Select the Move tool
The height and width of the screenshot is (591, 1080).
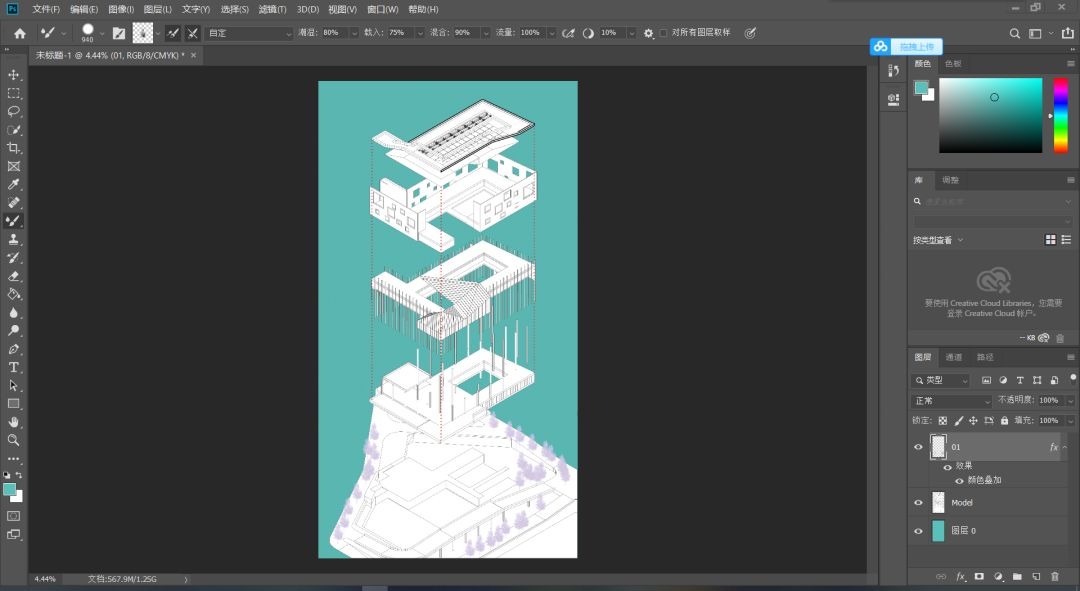14,74
